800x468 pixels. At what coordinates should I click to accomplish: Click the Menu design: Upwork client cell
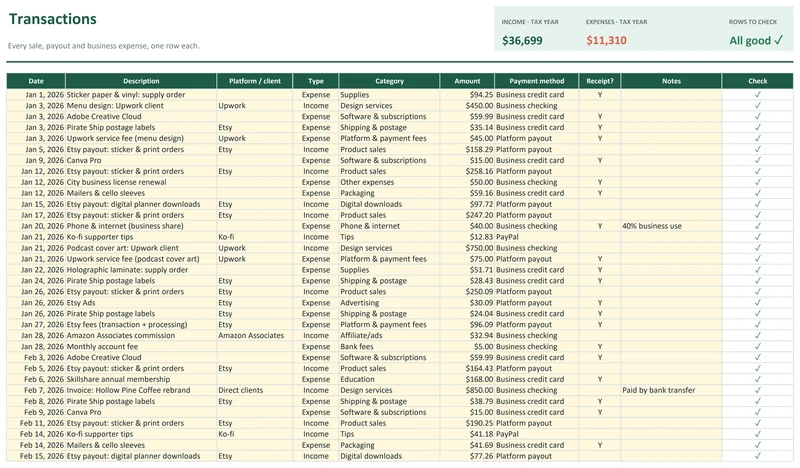click(x=141, y=106)
